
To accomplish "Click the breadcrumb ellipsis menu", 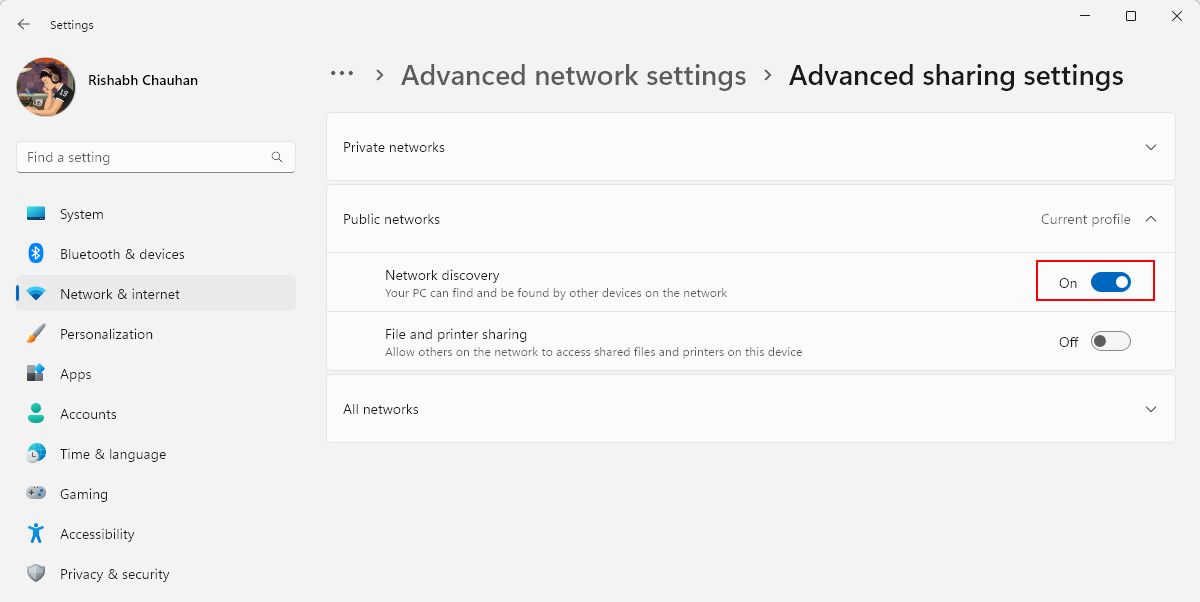I will click(x=342, y=74).
